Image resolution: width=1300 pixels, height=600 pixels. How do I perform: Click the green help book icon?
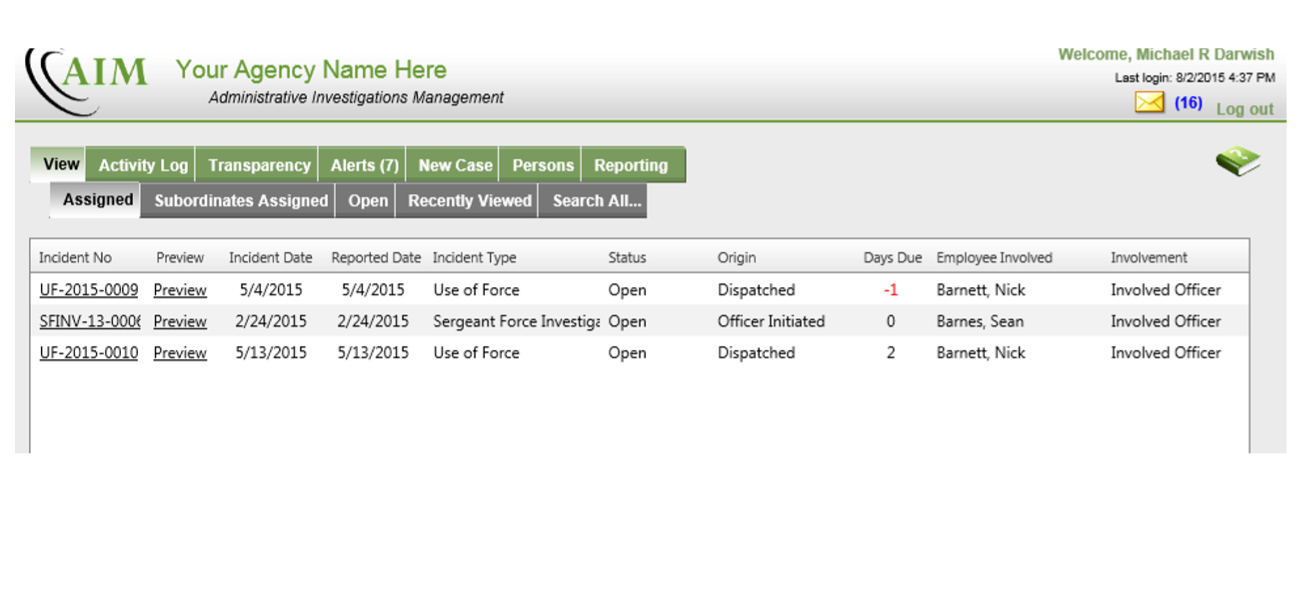[1237, 161]
